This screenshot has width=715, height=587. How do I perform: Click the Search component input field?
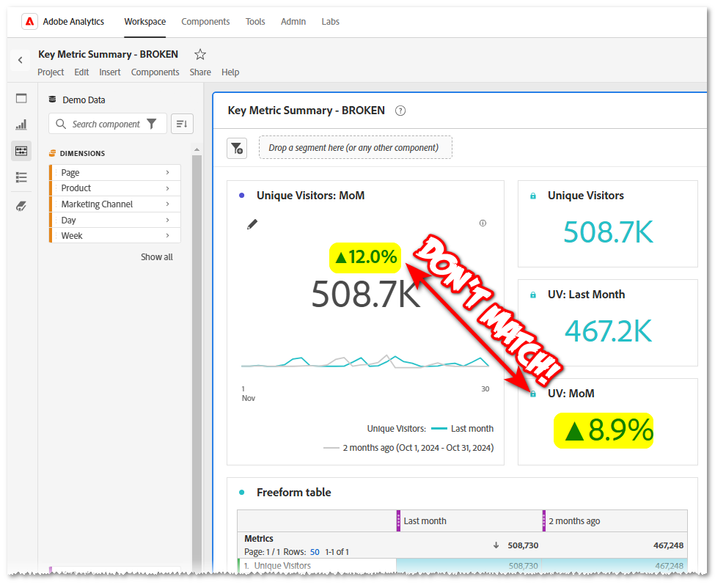tap(105, 124)
